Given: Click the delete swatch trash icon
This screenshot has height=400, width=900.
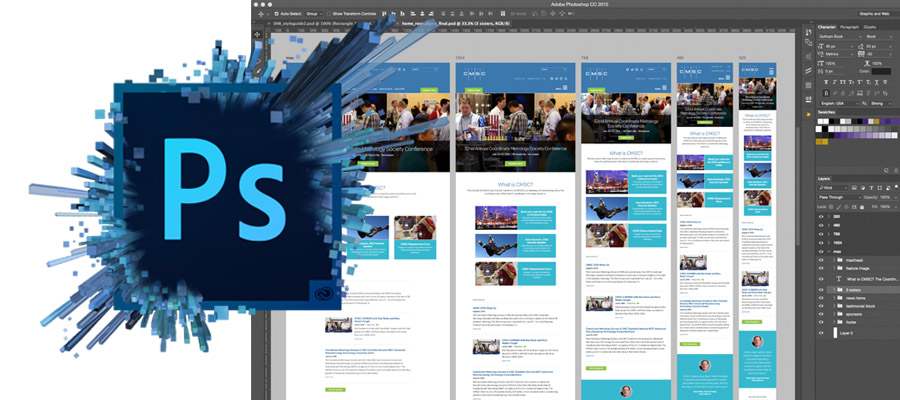Looking at the screenshot, I should click(895, 170).
